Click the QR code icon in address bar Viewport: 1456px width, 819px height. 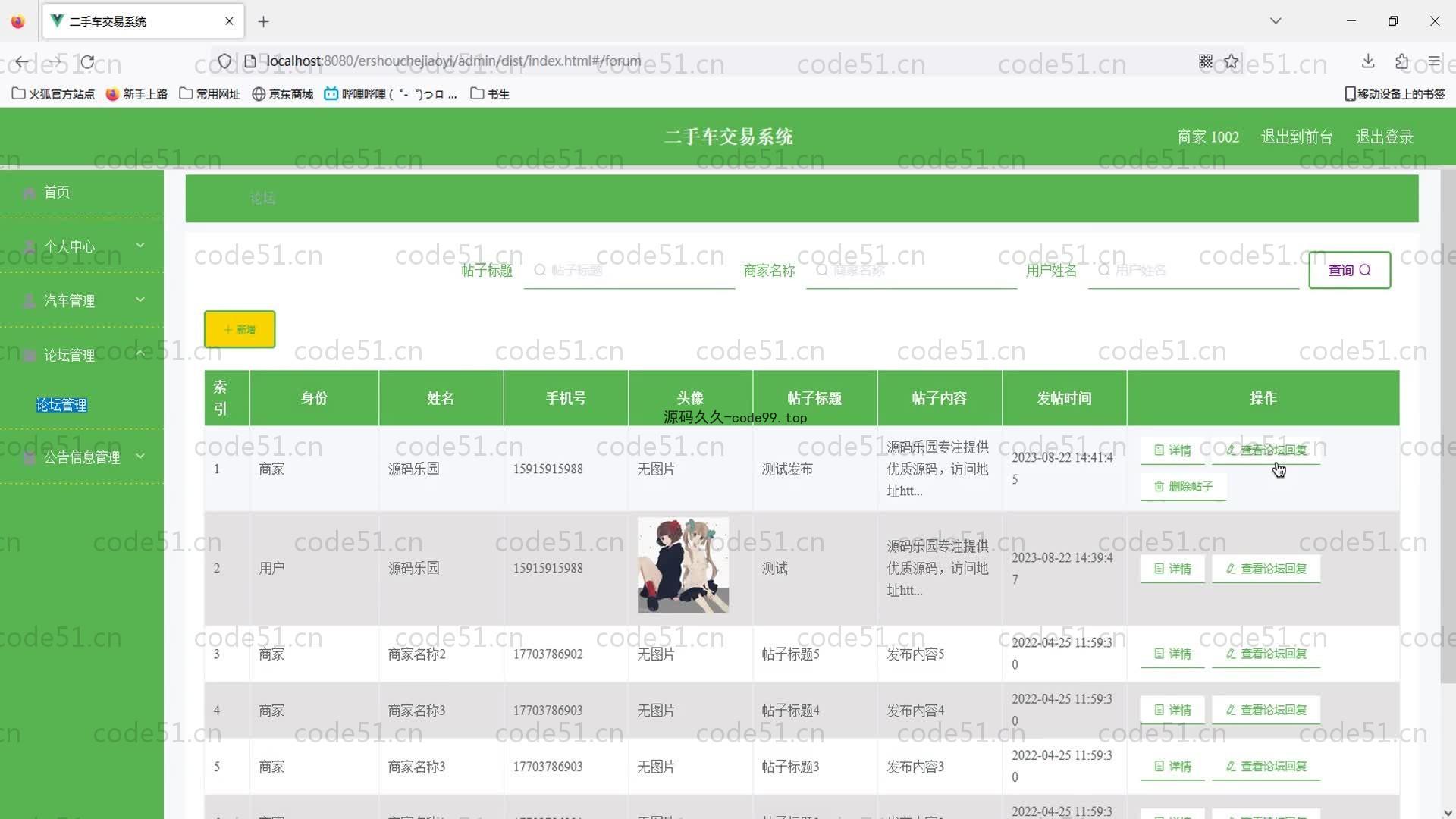coord(1206,61)
